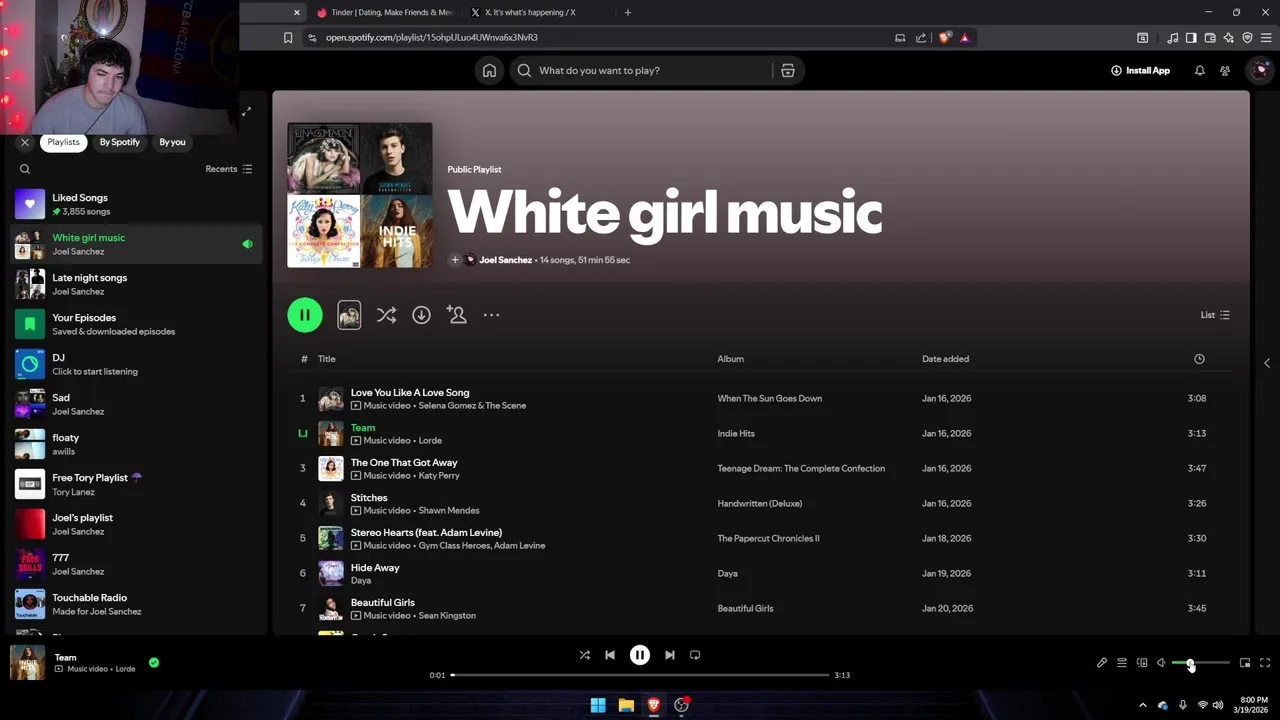1280x720 pixels.
Task: Select the By you filter chip
Action: (x=172, y=142)
